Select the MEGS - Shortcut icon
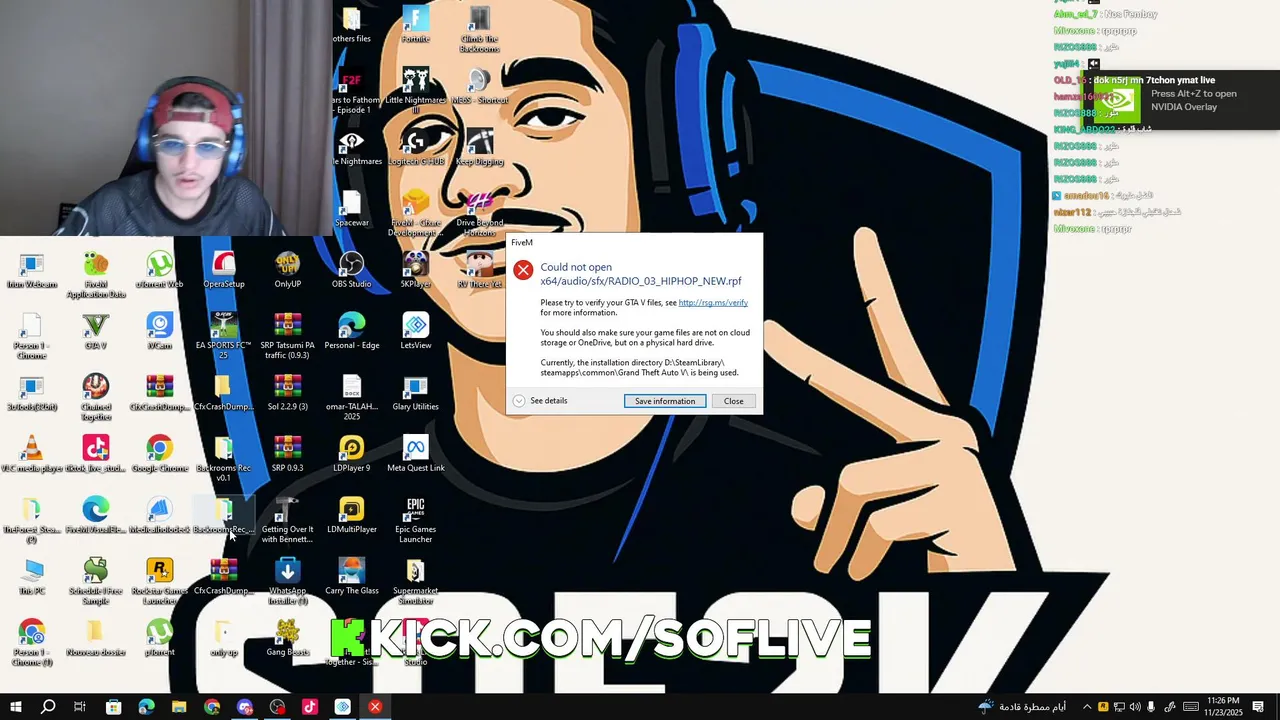Viewport: 1280px width, 720px height. point(479,86)
